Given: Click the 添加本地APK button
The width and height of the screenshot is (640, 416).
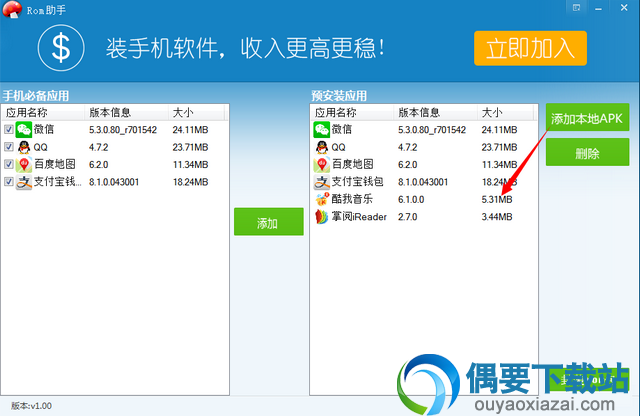Looking at the screenshot, I should pos(587,118).
